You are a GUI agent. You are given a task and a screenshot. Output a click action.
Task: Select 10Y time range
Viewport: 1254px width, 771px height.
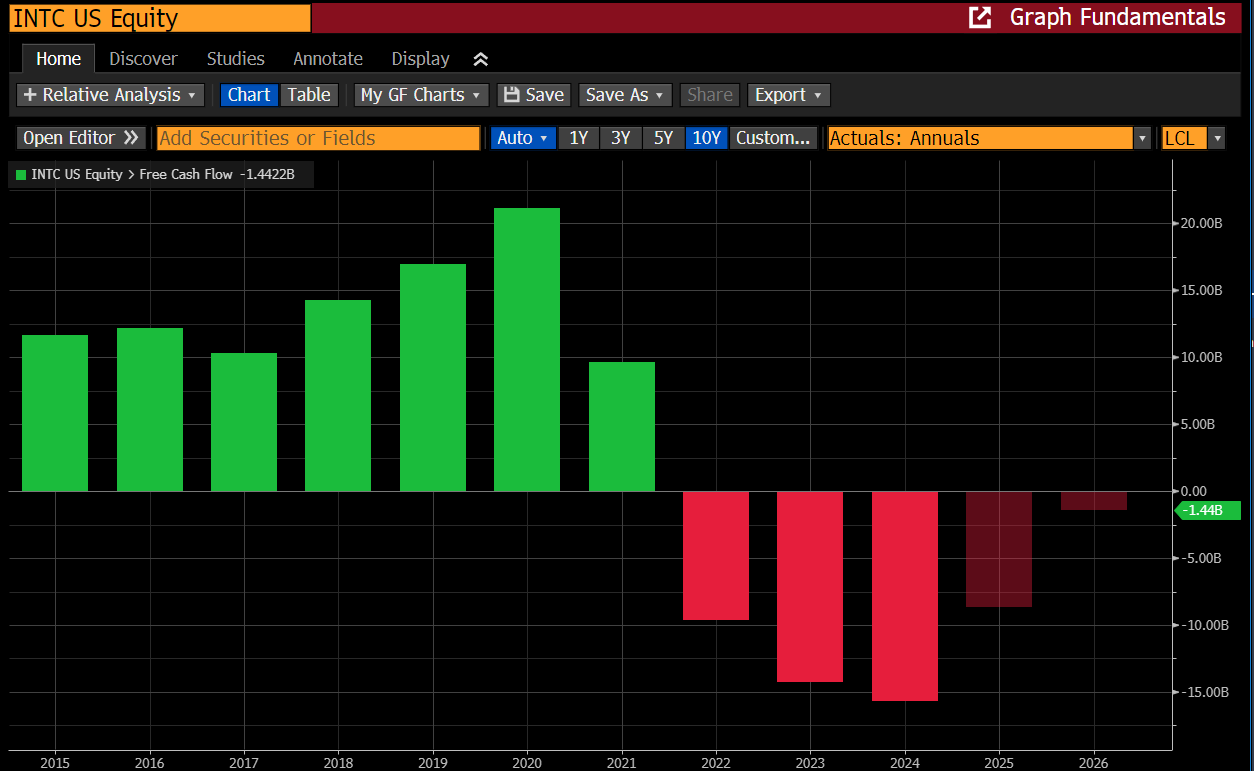[706, 138]
